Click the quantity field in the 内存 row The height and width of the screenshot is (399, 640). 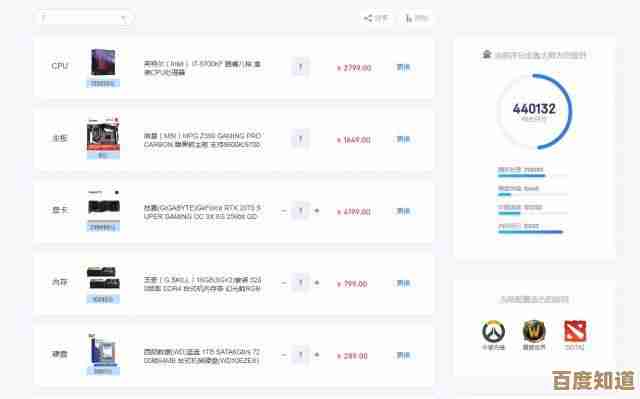300,283
